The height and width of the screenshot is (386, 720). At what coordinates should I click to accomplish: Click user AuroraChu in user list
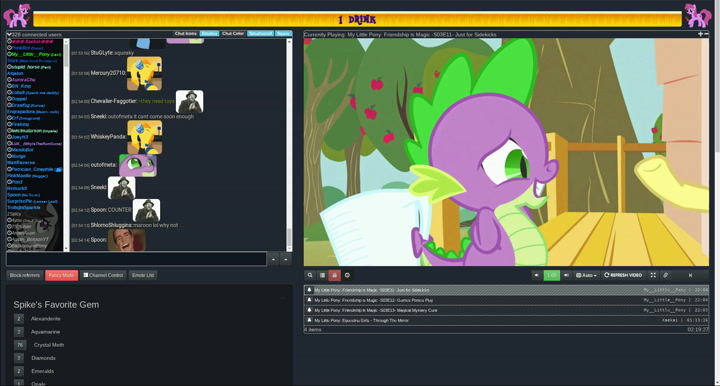pyautogui.click(x=23, y=79)
